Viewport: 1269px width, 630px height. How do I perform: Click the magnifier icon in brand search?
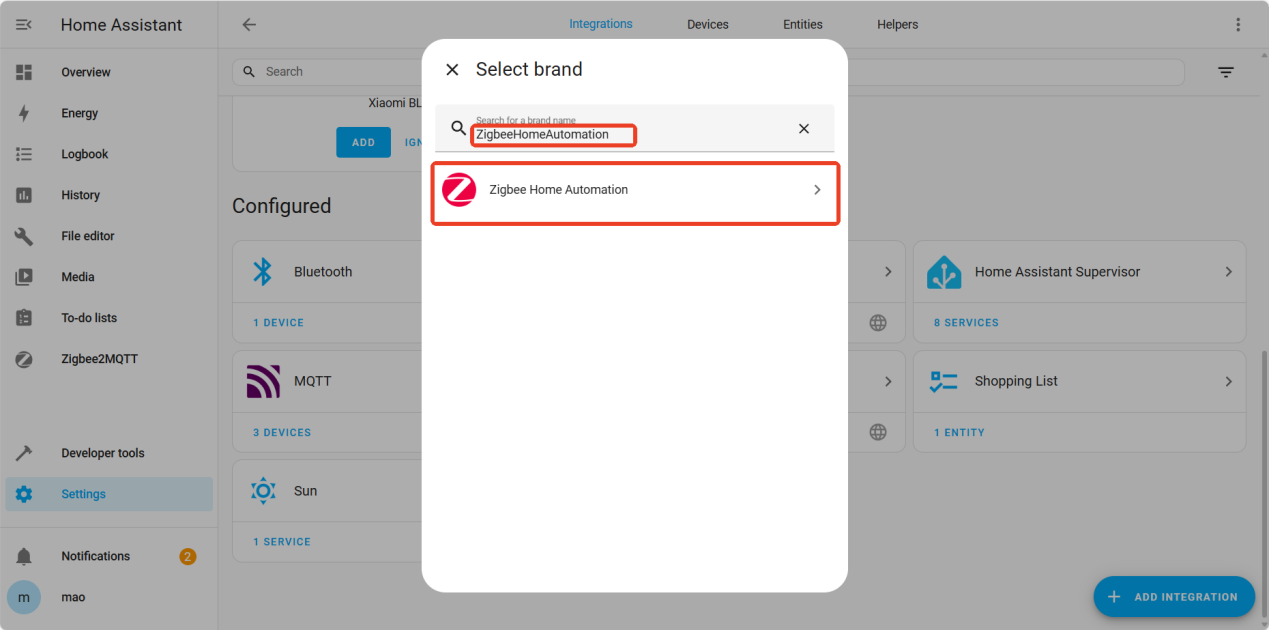[x=459, y=129]
